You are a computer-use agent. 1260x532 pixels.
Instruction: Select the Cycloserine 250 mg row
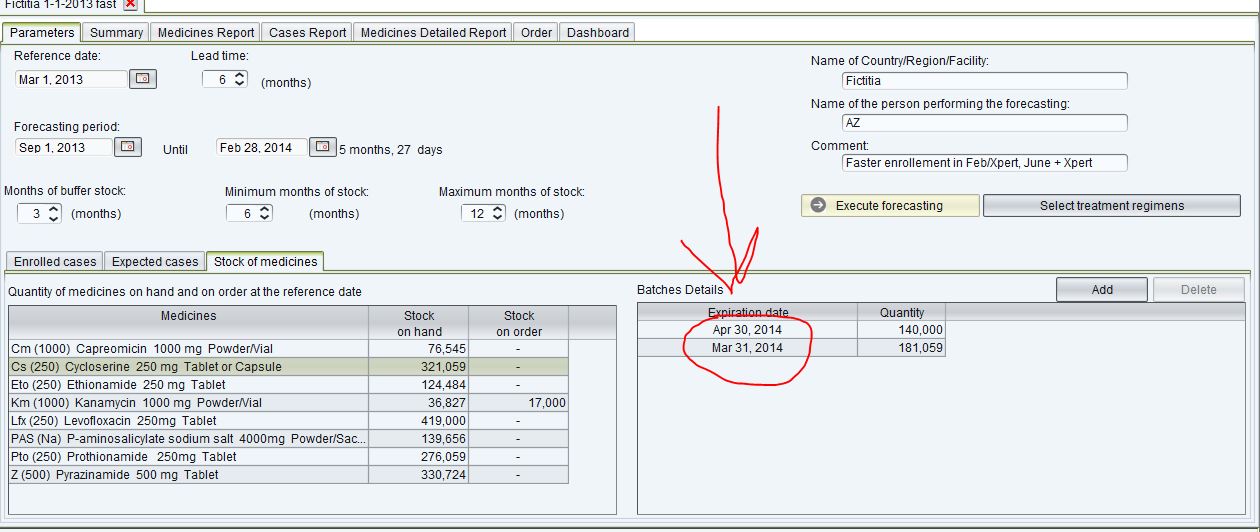[x=289, y=366]
